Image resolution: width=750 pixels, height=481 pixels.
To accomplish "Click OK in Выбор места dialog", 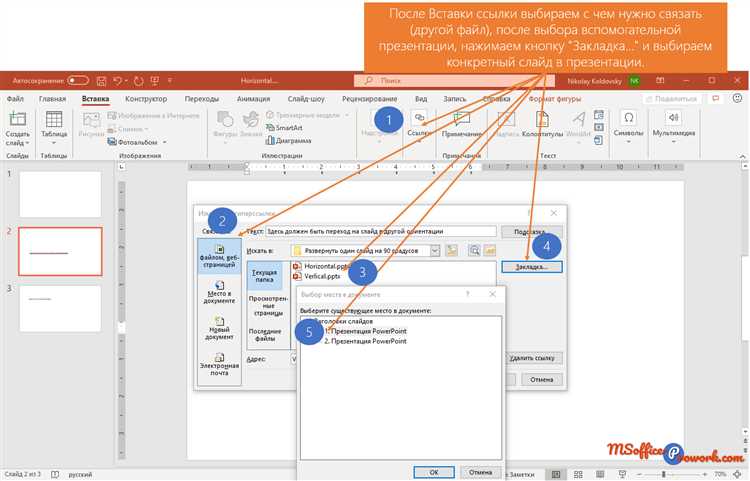I will pos(434,472).
